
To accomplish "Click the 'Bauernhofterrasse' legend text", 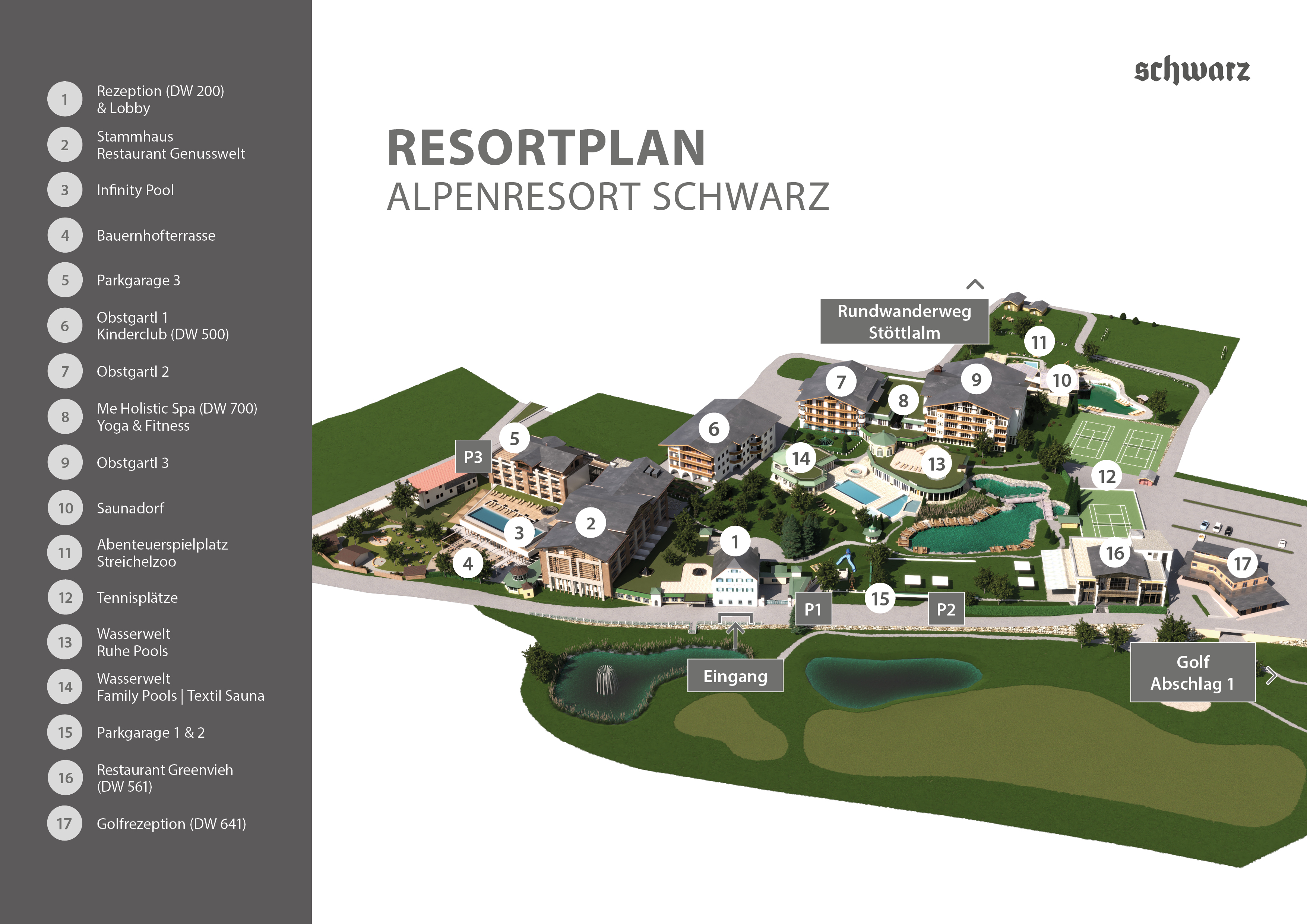I will tap(156, 235).
